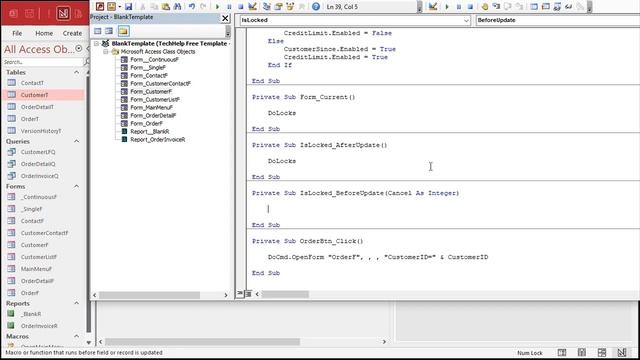Collapse BlankTemplate project tree node
Image resolution: width=640 pixels, height=360 pixels.
coord(96,43)
